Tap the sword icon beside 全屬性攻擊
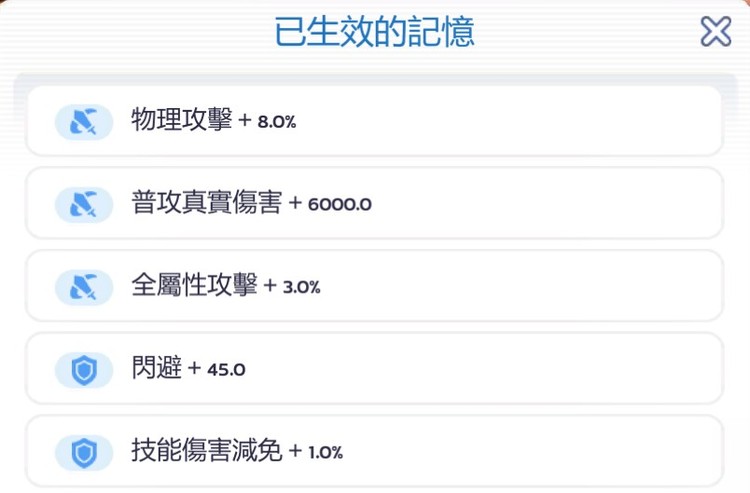Image resolution: width=750 pixels, height=493 pixels. click(x=84, y=287)
